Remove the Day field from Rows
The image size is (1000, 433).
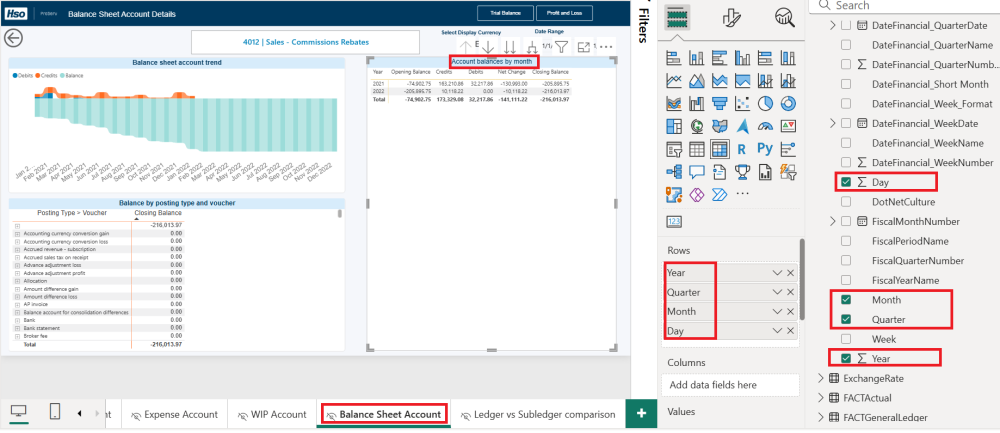tap(791, 331)
